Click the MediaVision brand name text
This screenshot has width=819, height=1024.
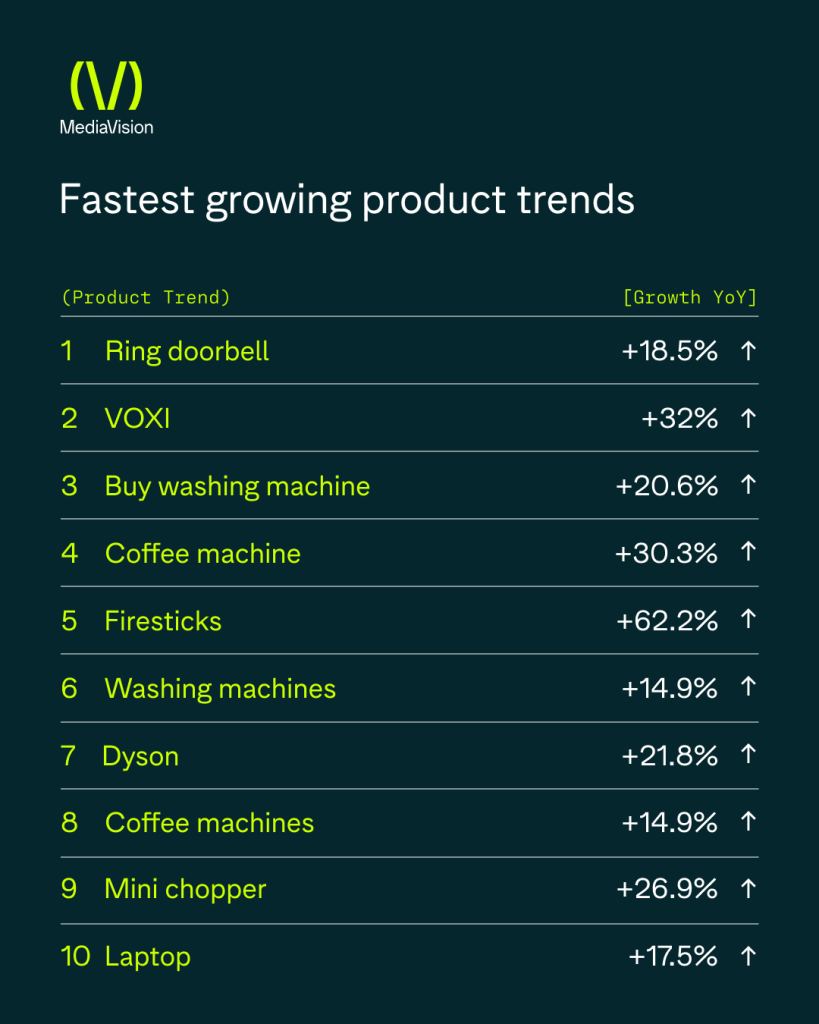point(106,127)
